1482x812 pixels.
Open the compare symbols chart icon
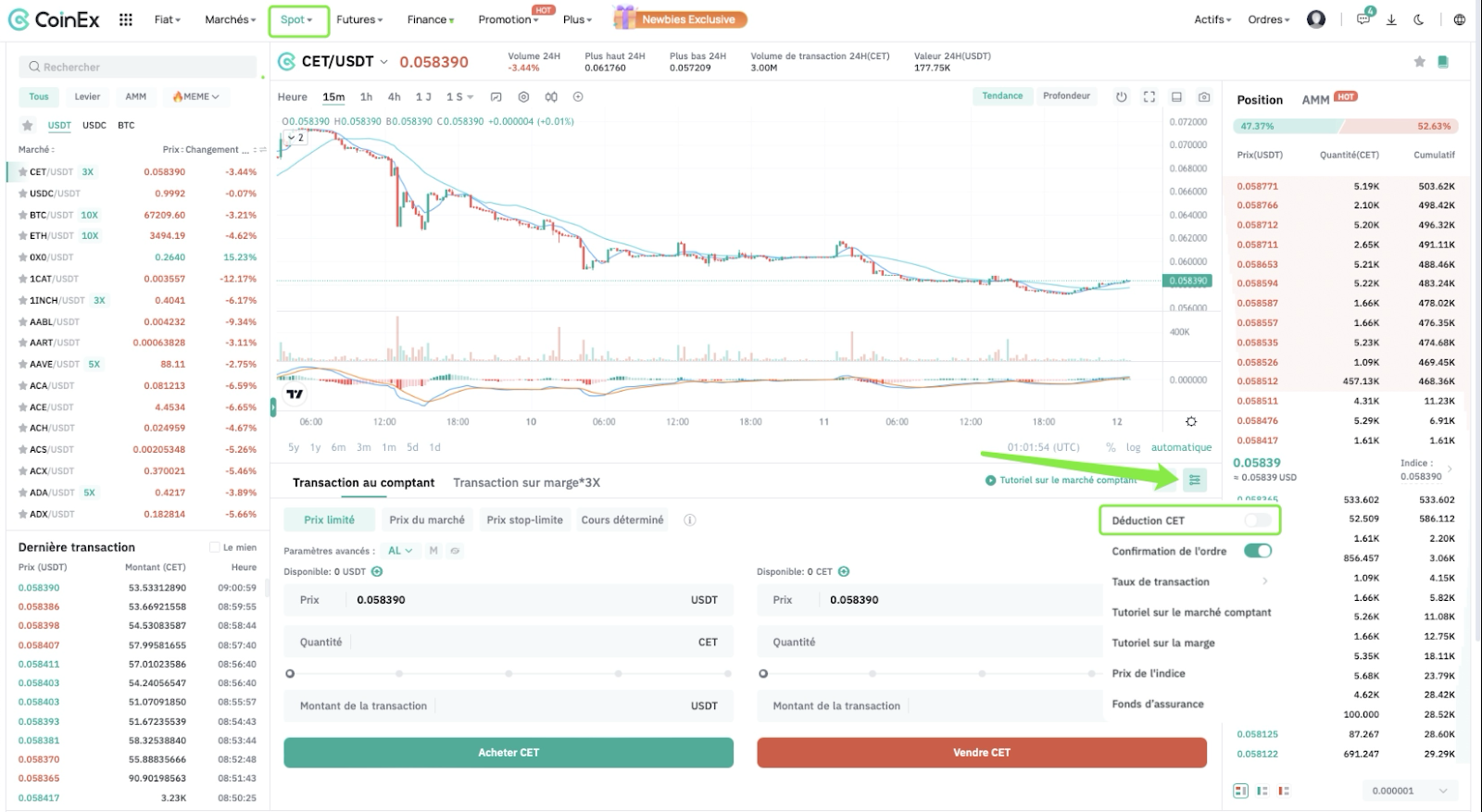pyautogui.click(x=551, y=97)
